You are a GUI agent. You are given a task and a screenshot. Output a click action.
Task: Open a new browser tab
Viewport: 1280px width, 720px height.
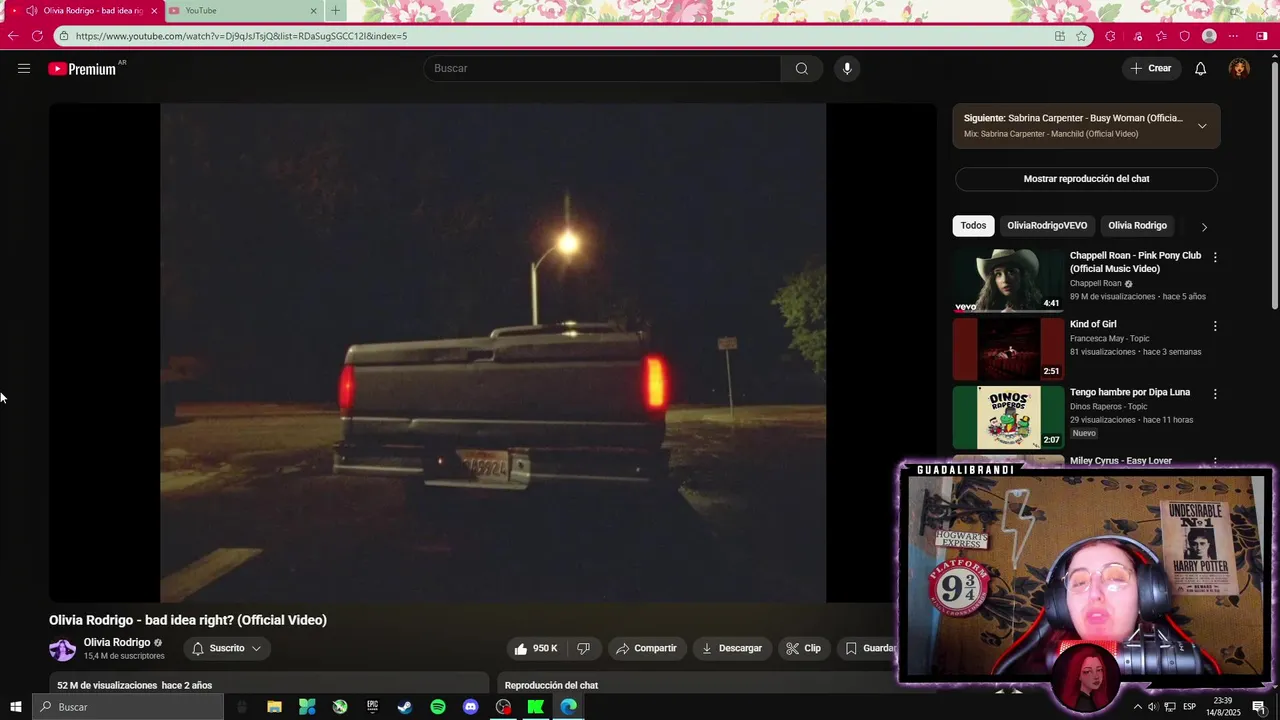tap(335, 11)
